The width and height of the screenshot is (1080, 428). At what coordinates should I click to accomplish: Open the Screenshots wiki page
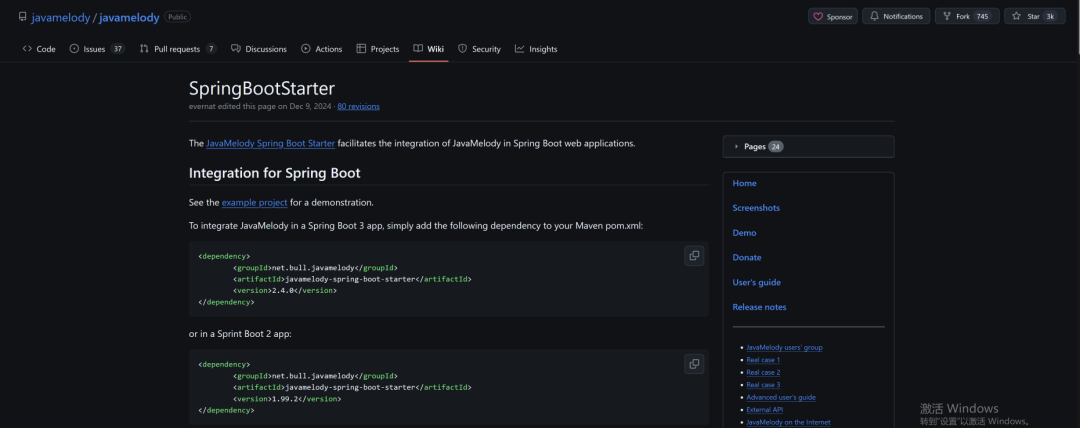point(756,208)
